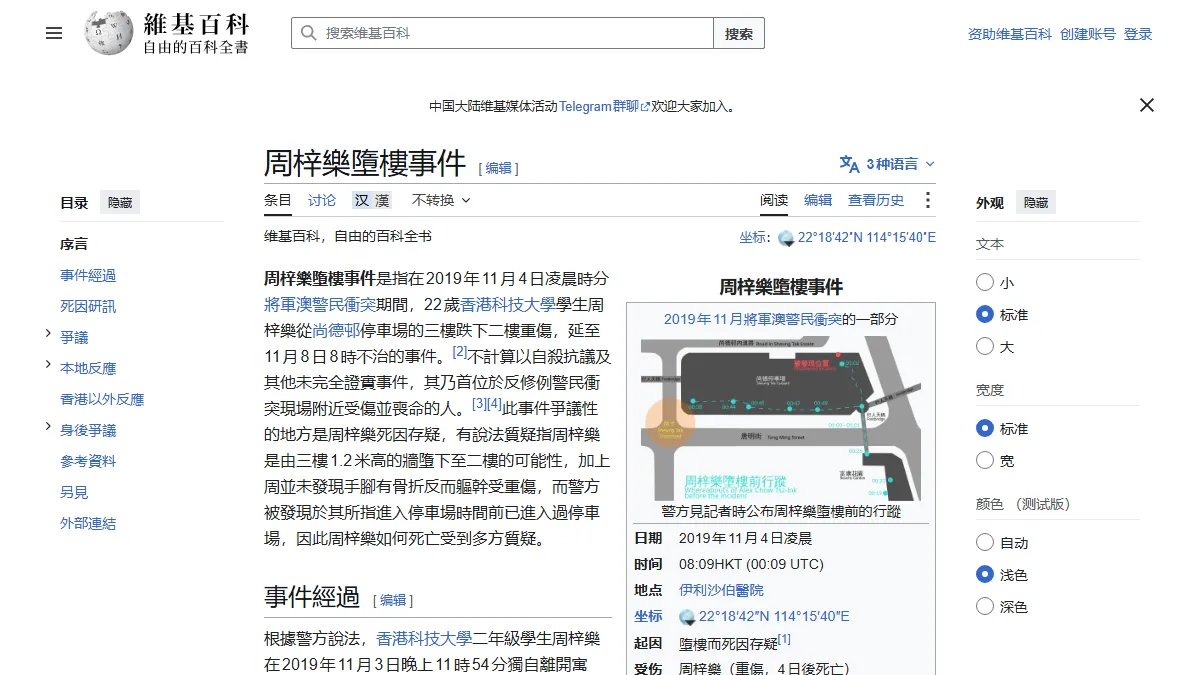
Task: Jump to 死因研訊 in contents
Action: (x=88, y=306)
